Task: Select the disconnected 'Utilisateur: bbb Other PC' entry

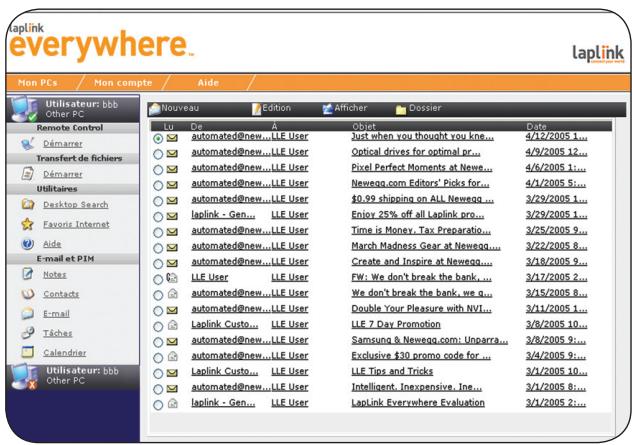Action: (73, 376)
